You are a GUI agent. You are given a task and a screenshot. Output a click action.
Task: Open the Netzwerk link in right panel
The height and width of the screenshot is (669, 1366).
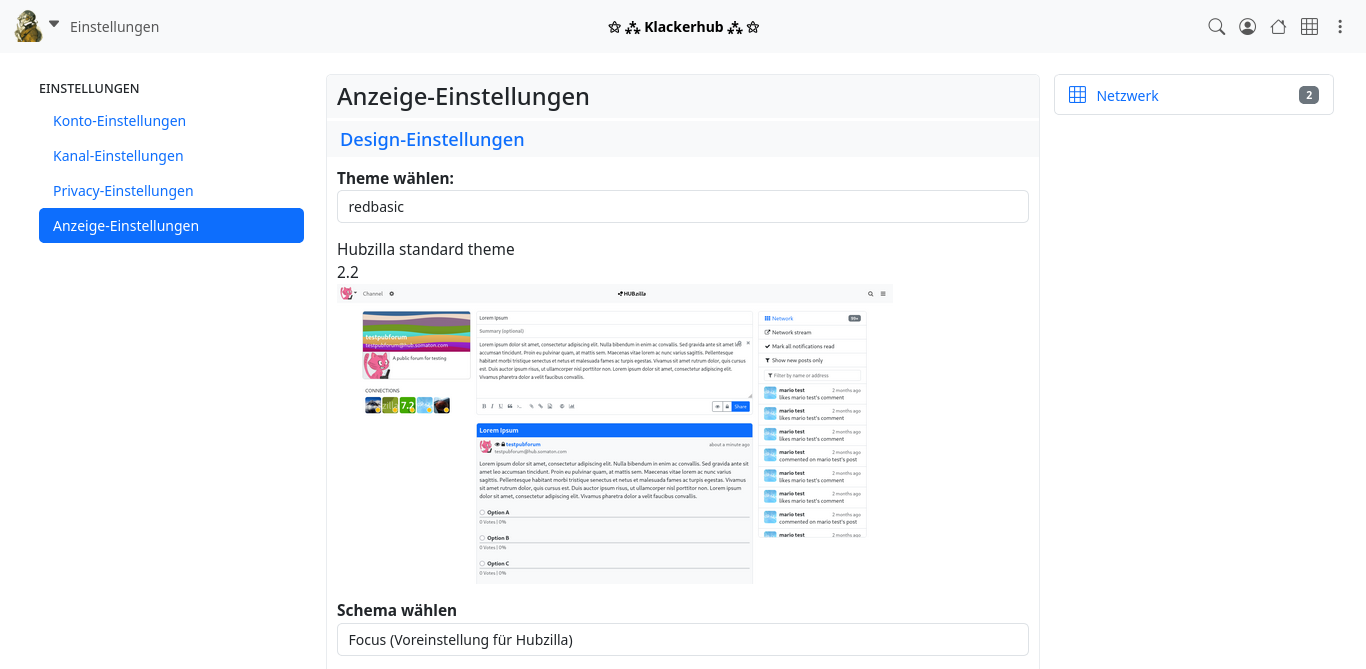[x=1127, y=96]
